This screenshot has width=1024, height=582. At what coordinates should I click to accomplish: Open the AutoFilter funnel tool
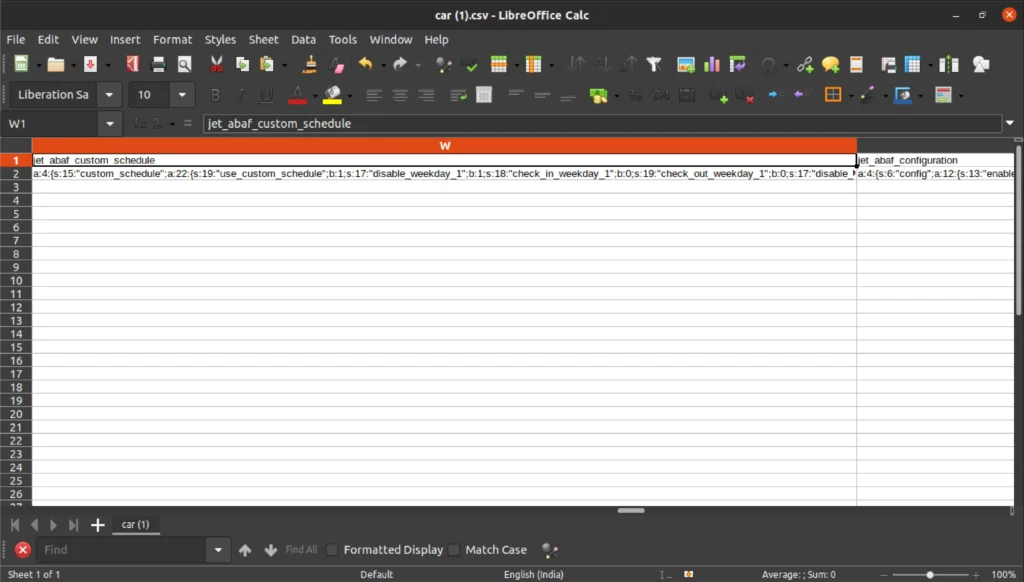pos(654,64)
